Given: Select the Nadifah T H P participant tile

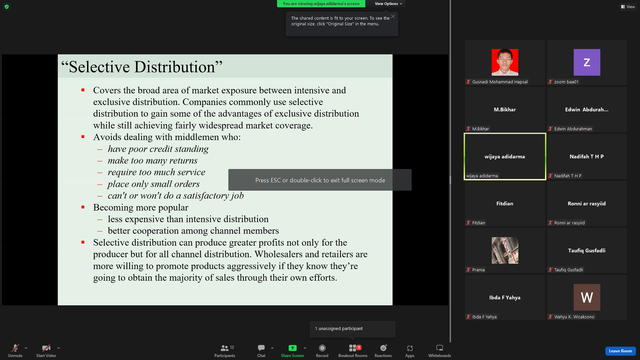Looking at the screenshot, I should click(587, 156).
